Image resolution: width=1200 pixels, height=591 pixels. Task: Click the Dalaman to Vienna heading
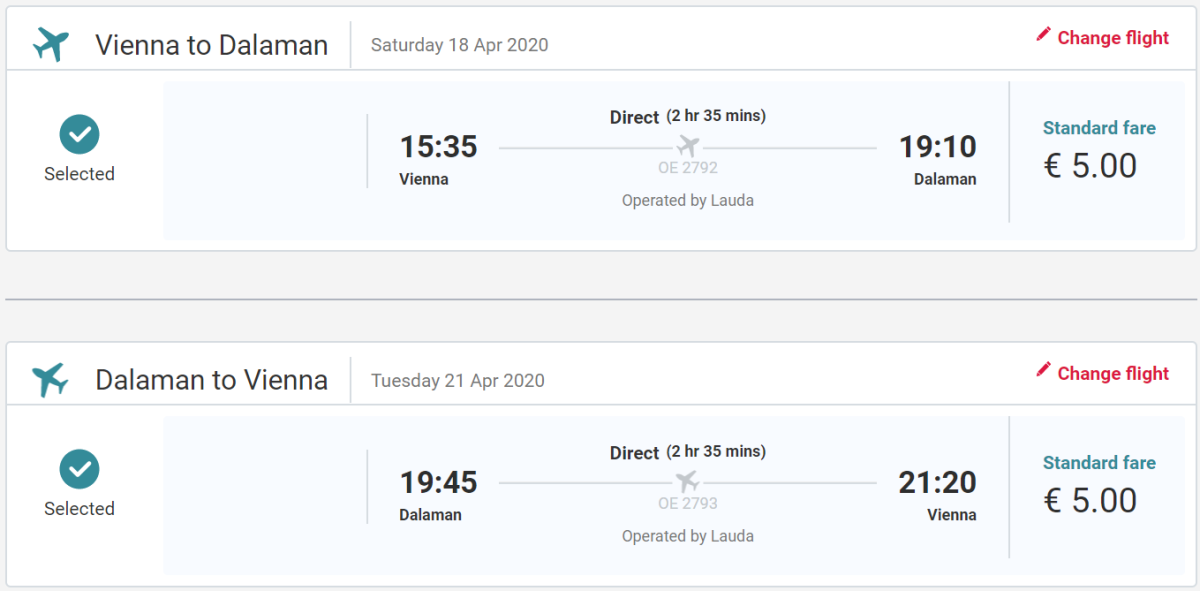(x=211, y=380)
